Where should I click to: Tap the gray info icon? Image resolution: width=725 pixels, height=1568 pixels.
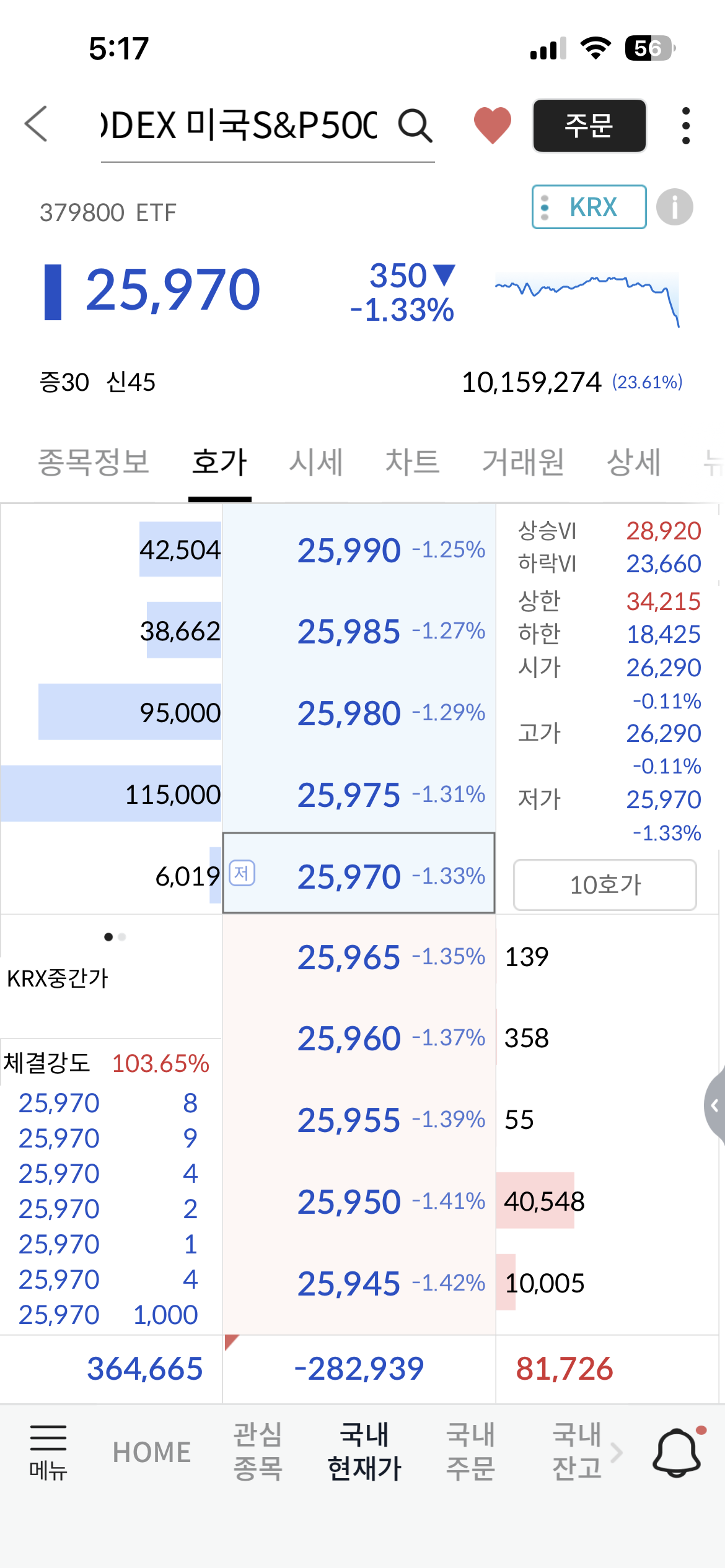(x=674, y=207)
